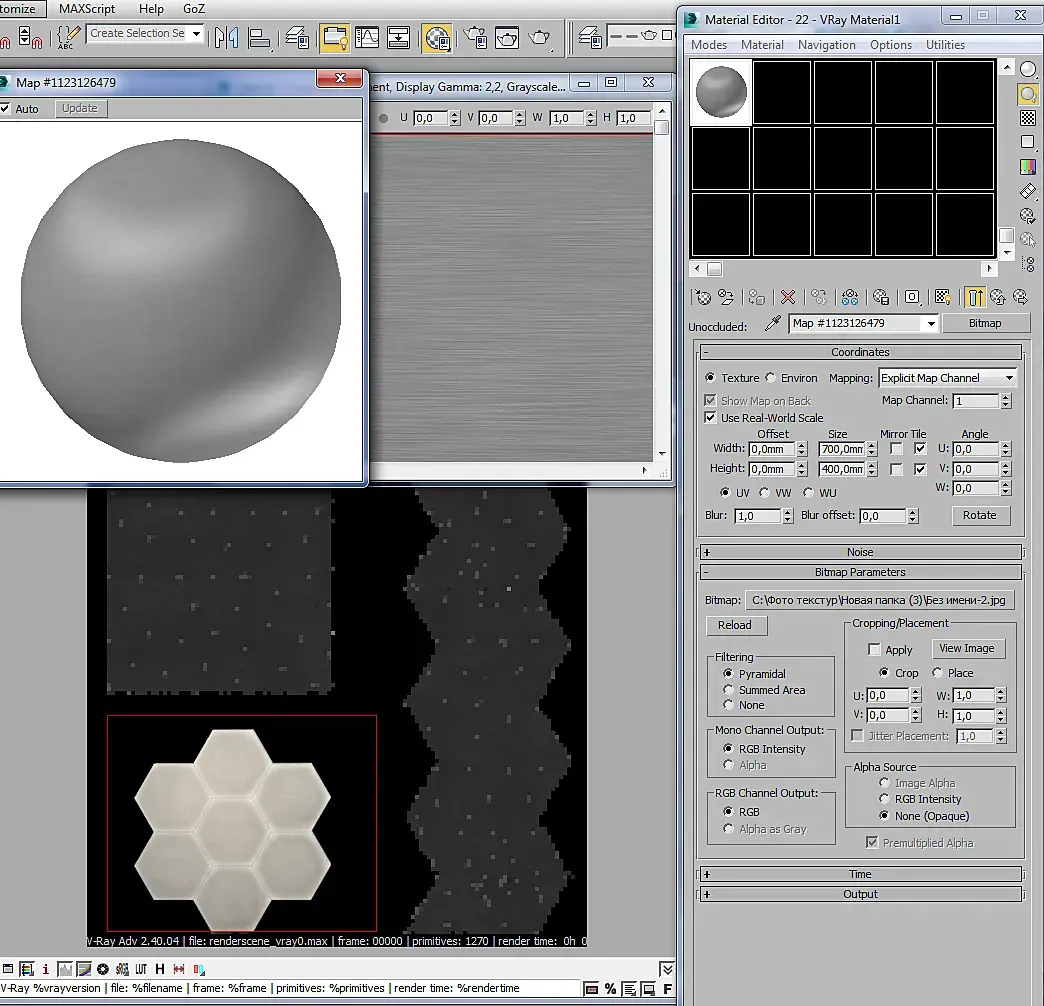Open the Navigation menu
Screen dimensions: 1044x1006
point(826,45)
